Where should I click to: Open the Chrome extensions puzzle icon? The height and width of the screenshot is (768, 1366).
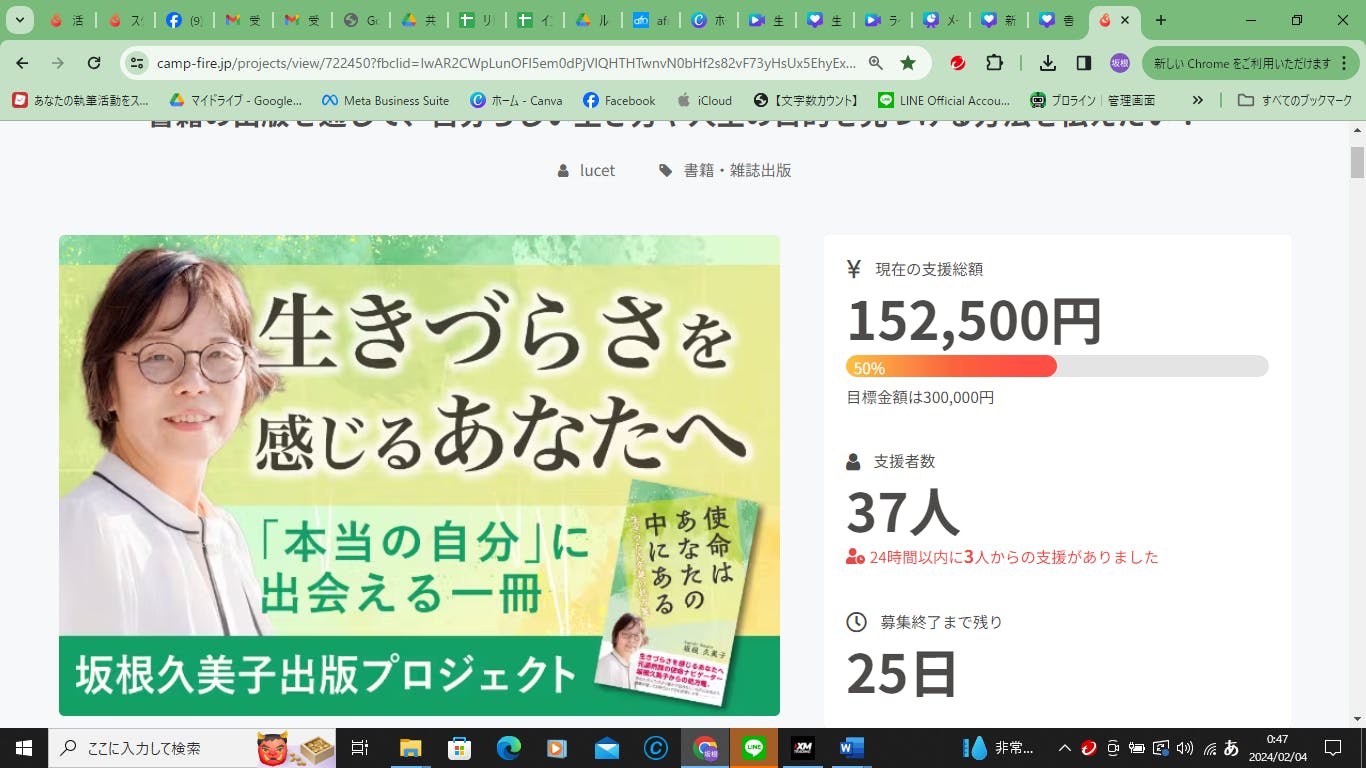(994, 63)
